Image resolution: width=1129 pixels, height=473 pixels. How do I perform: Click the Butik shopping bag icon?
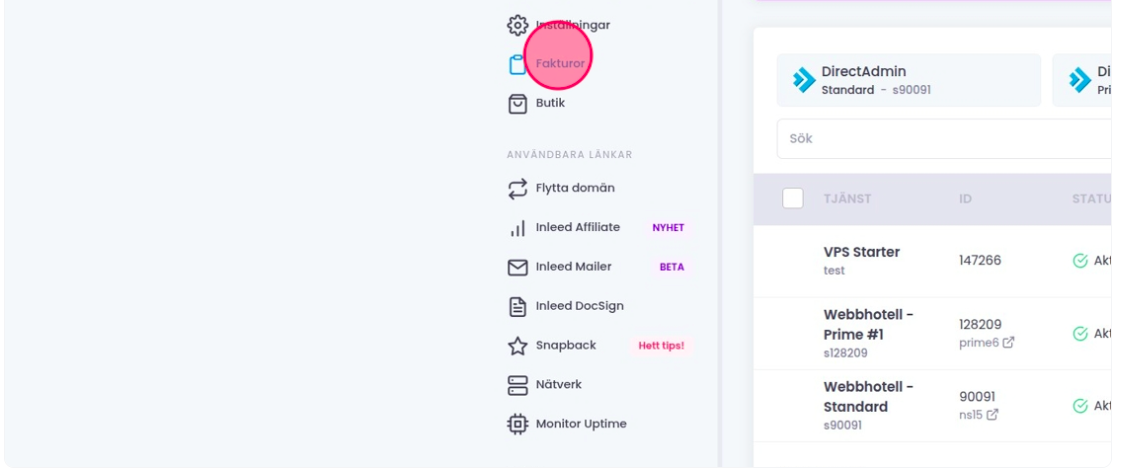tap(517, 103)
